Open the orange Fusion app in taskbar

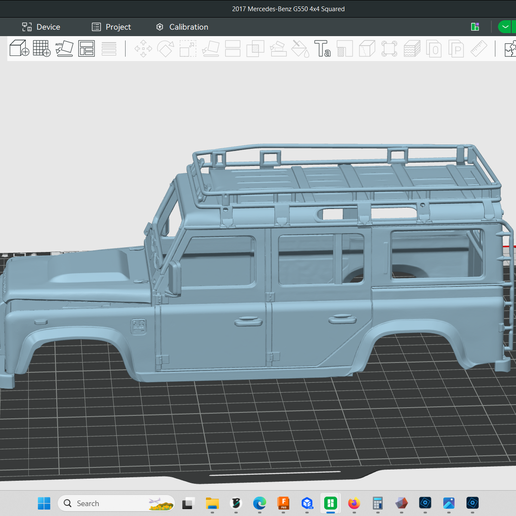(x=283, y=503)
